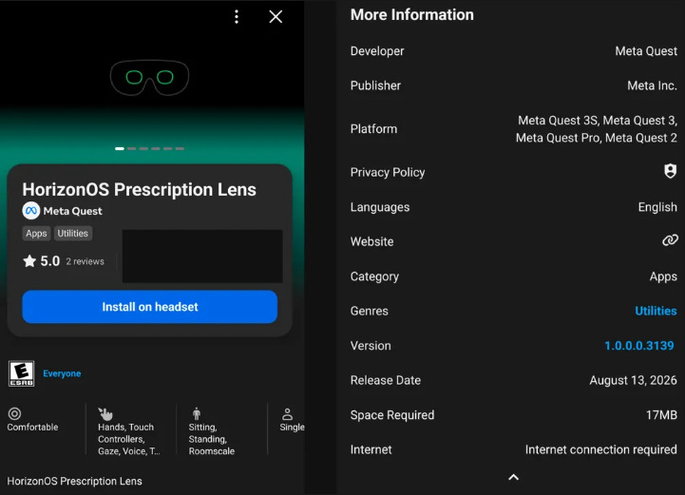Open the three-dot more options menu
The image size is (685, 495).
point(236,17)
